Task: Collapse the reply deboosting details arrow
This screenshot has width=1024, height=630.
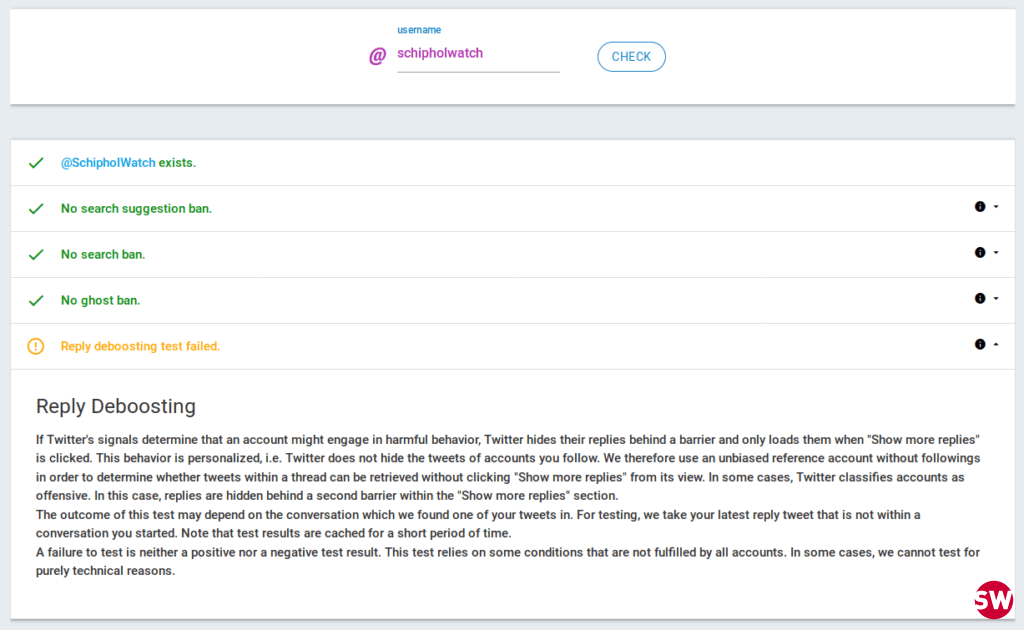Action: tap(996, 344)
